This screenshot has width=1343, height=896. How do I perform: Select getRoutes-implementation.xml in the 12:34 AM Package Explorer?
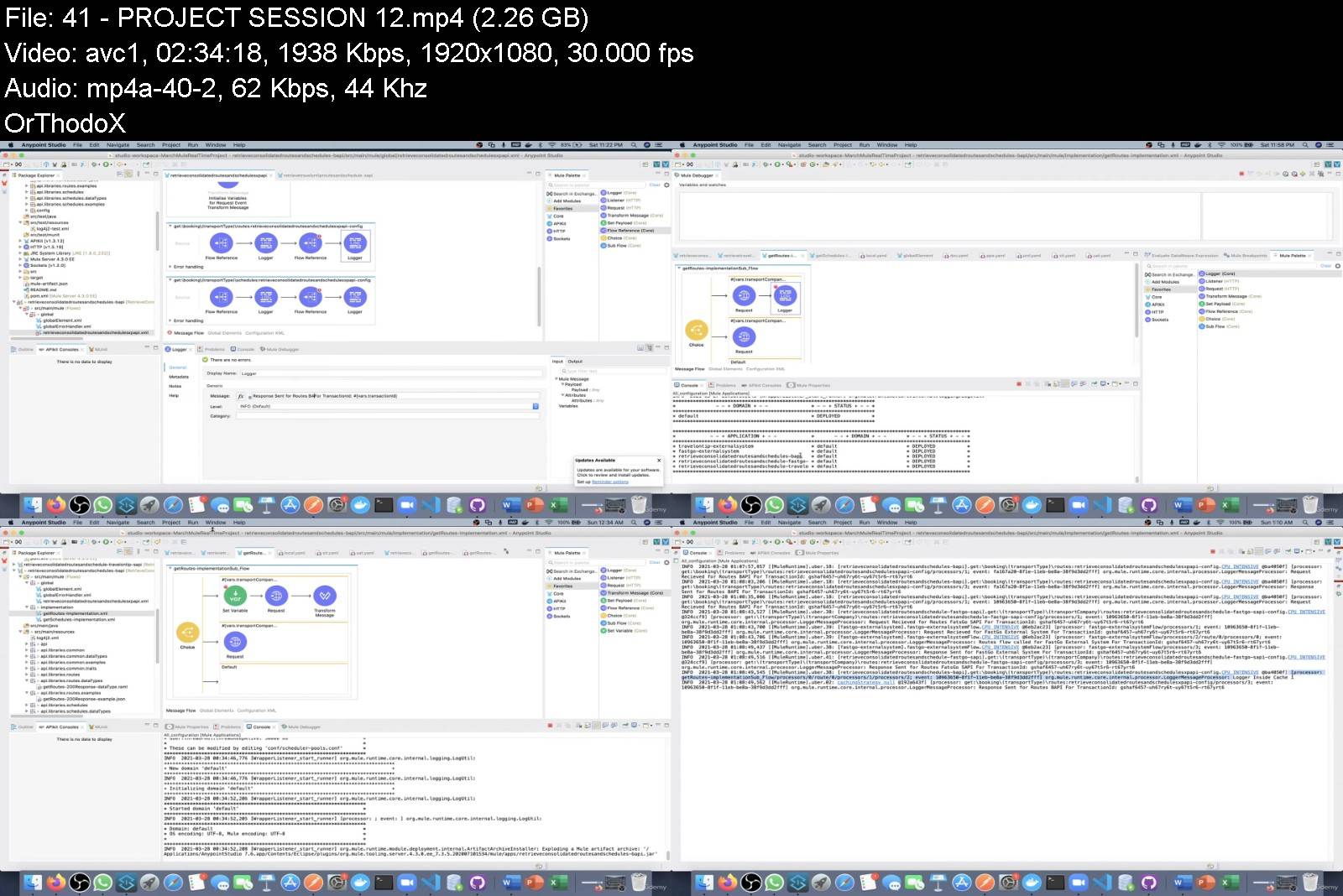pyautogui.click(x=74, y=613)
